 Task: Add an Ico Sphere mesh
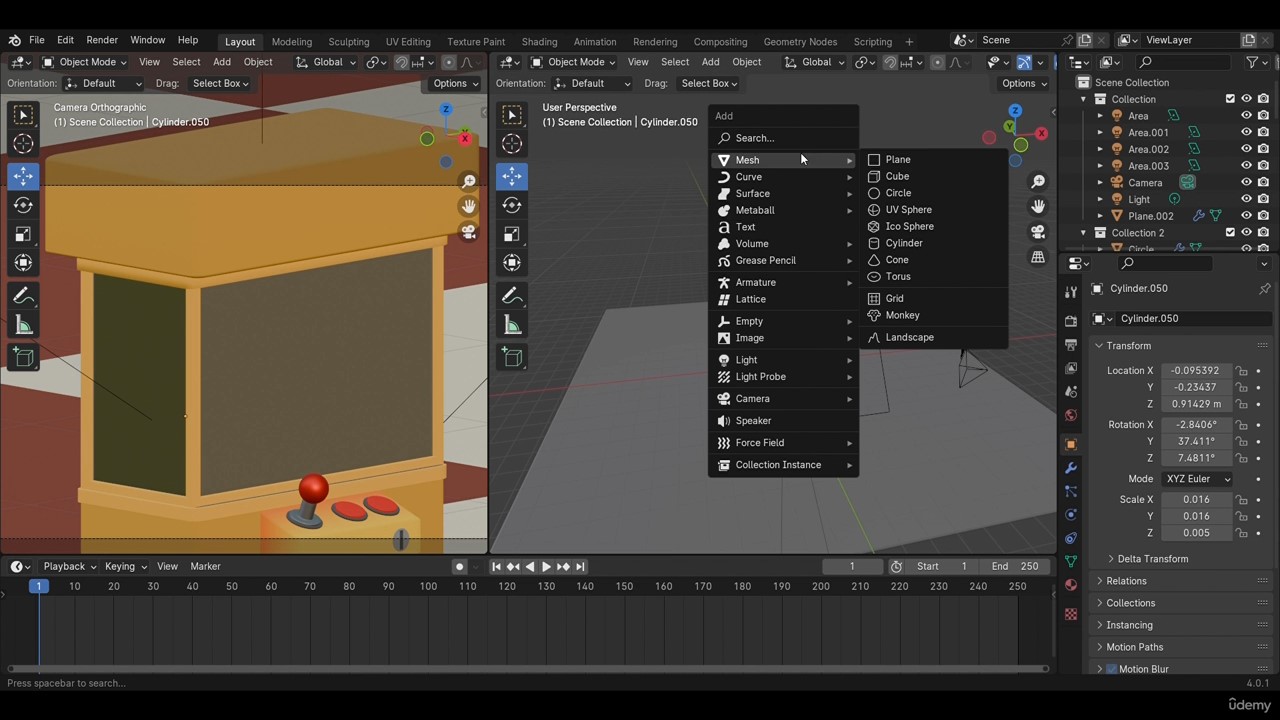(x=909, y=226)
